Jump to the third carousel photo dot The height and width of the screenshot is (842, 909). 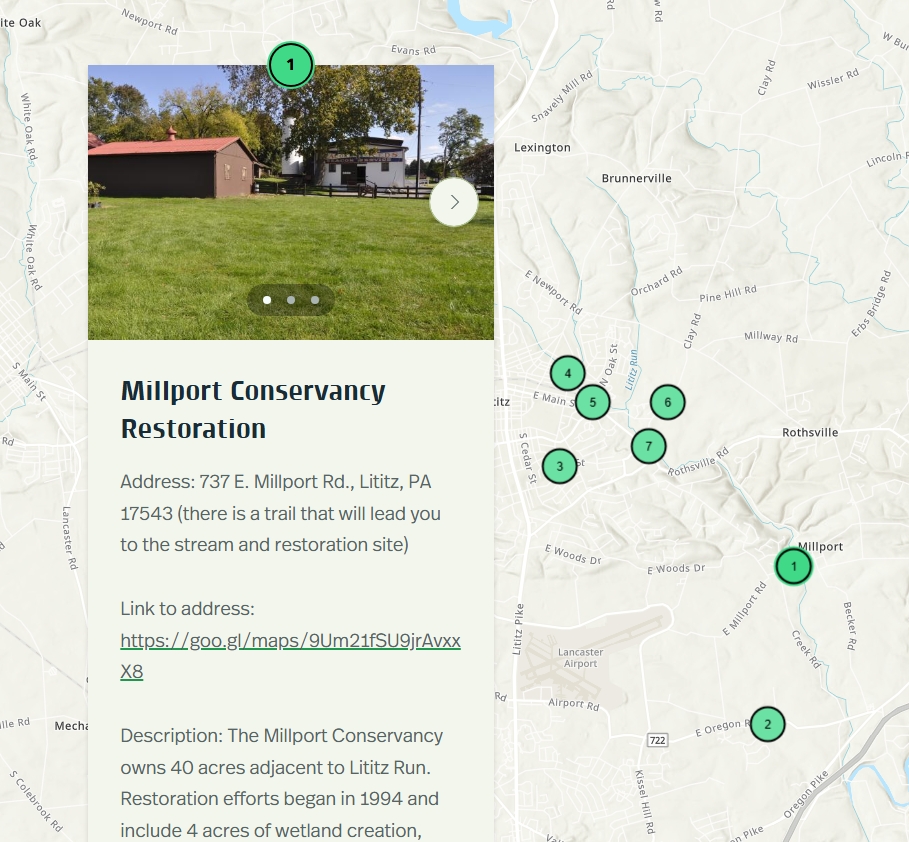pos(315,300)
